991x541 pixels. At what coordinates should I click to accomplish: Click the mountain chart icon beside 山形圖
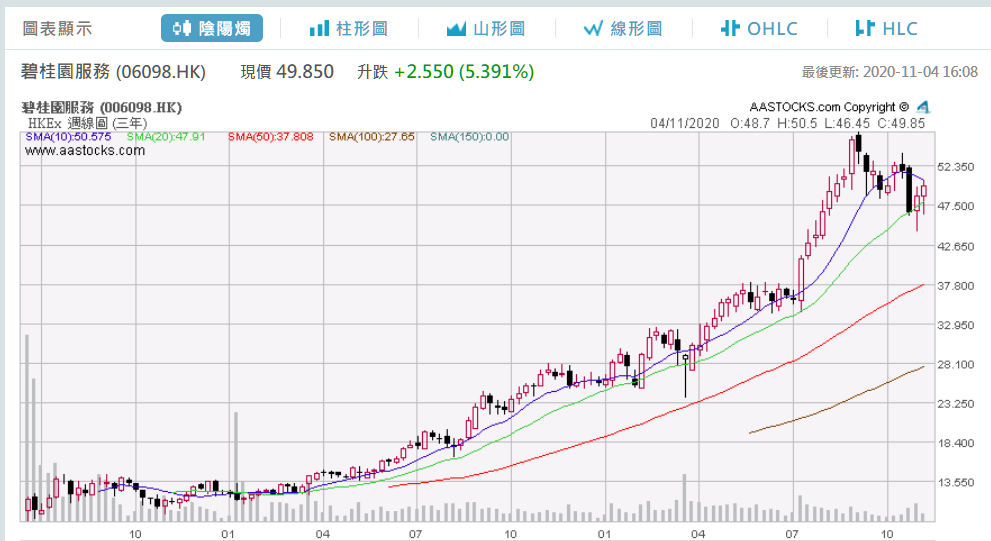pyautogui.click(x=456, y=29)
